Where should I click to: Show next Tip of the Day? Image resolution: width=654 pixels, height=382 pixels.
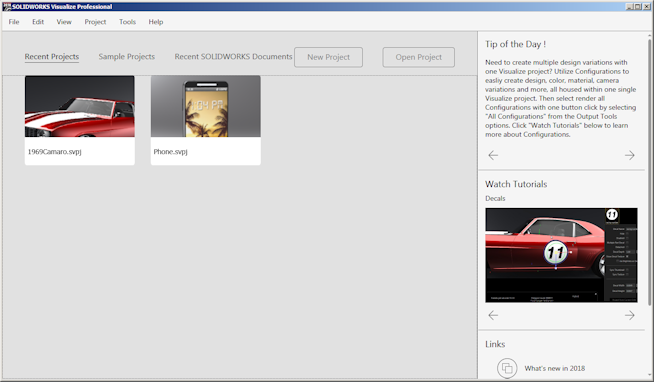(x=629, y=155)
